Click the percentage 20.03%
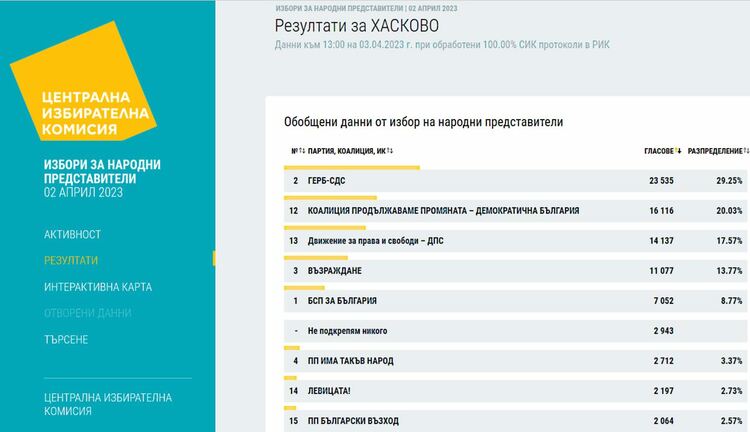 pyautogui.click(x=729, y=210)
